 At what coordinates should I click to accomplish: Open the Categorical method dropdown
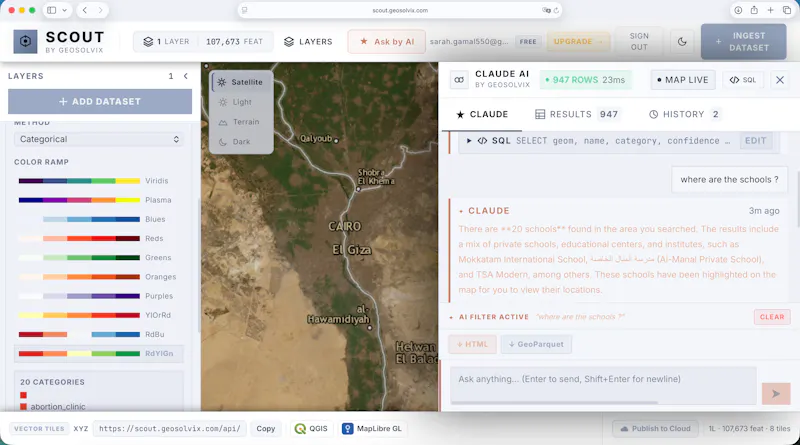point(99,139)
